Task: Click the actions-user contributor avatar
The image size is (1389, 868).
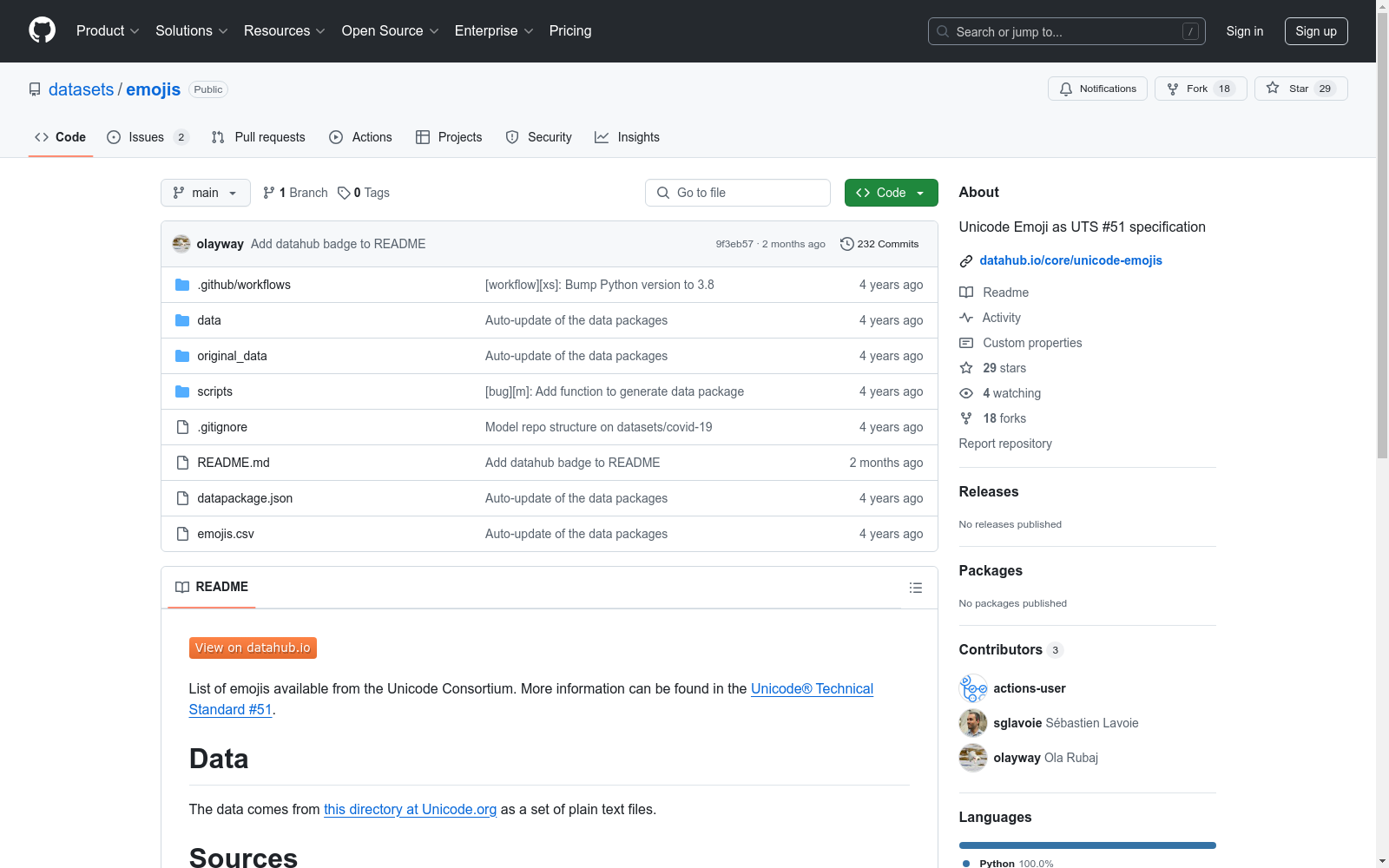Action: coord(973,688)
